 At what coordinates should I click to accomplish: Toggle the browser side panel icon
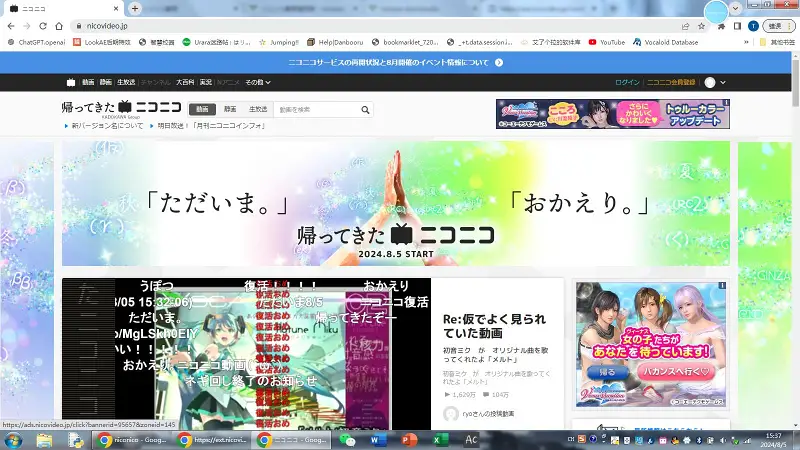(x=737, y=26)
